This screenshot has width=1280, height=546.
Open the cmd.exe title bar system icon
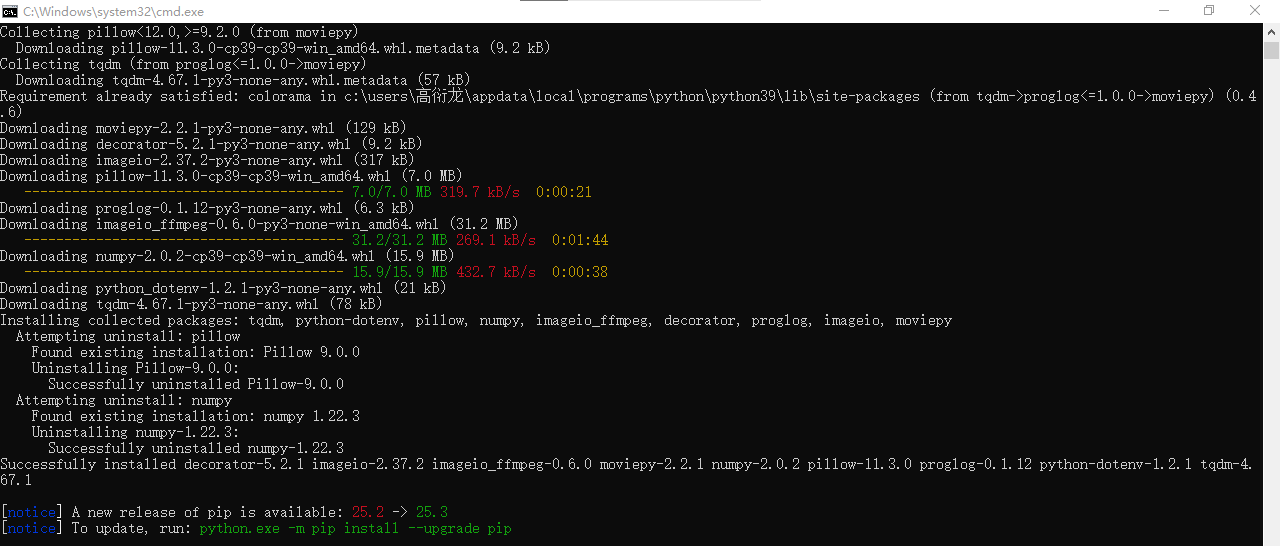[10, 10]
